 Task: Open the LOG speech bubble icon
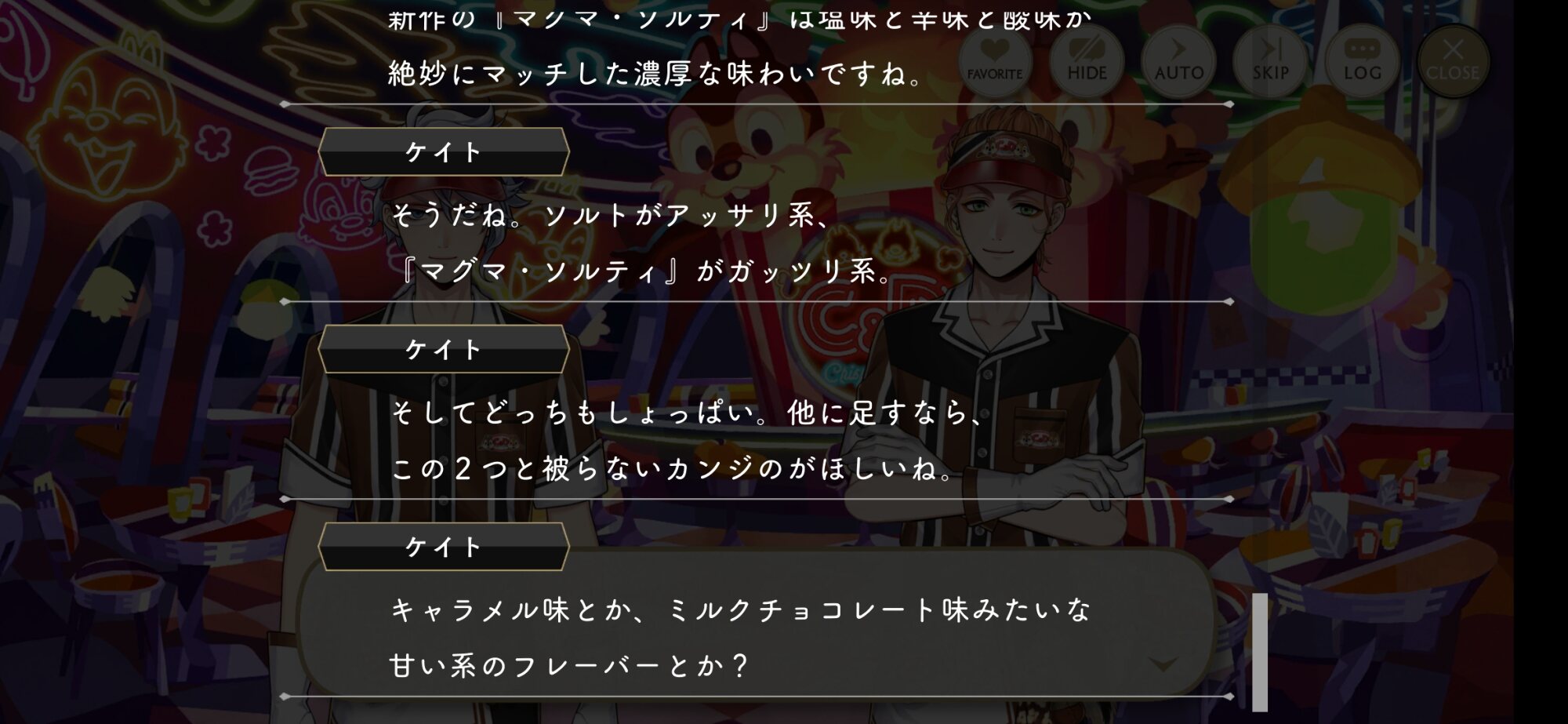tap(1362, 60)
